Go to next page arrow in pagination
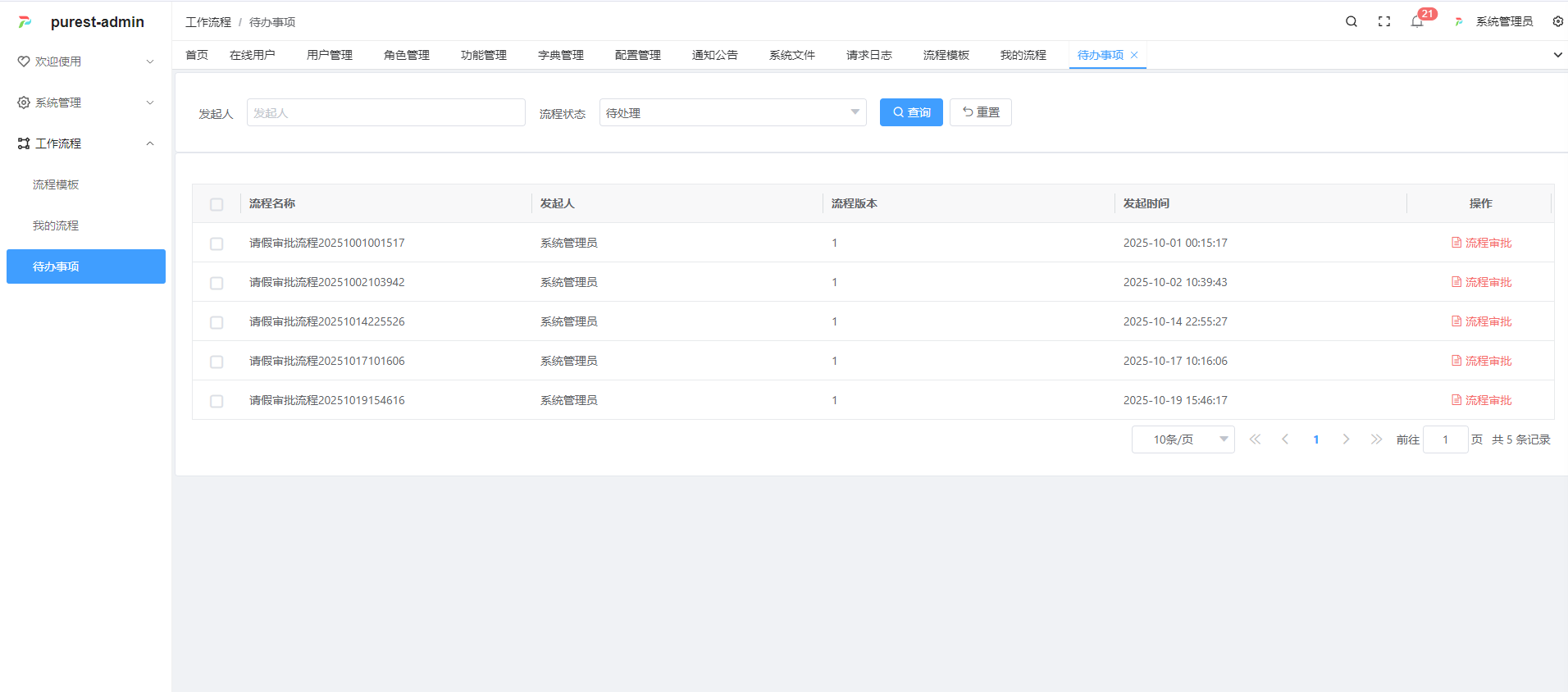This screenshot has width=1568, height=692. coord(1346,439)
